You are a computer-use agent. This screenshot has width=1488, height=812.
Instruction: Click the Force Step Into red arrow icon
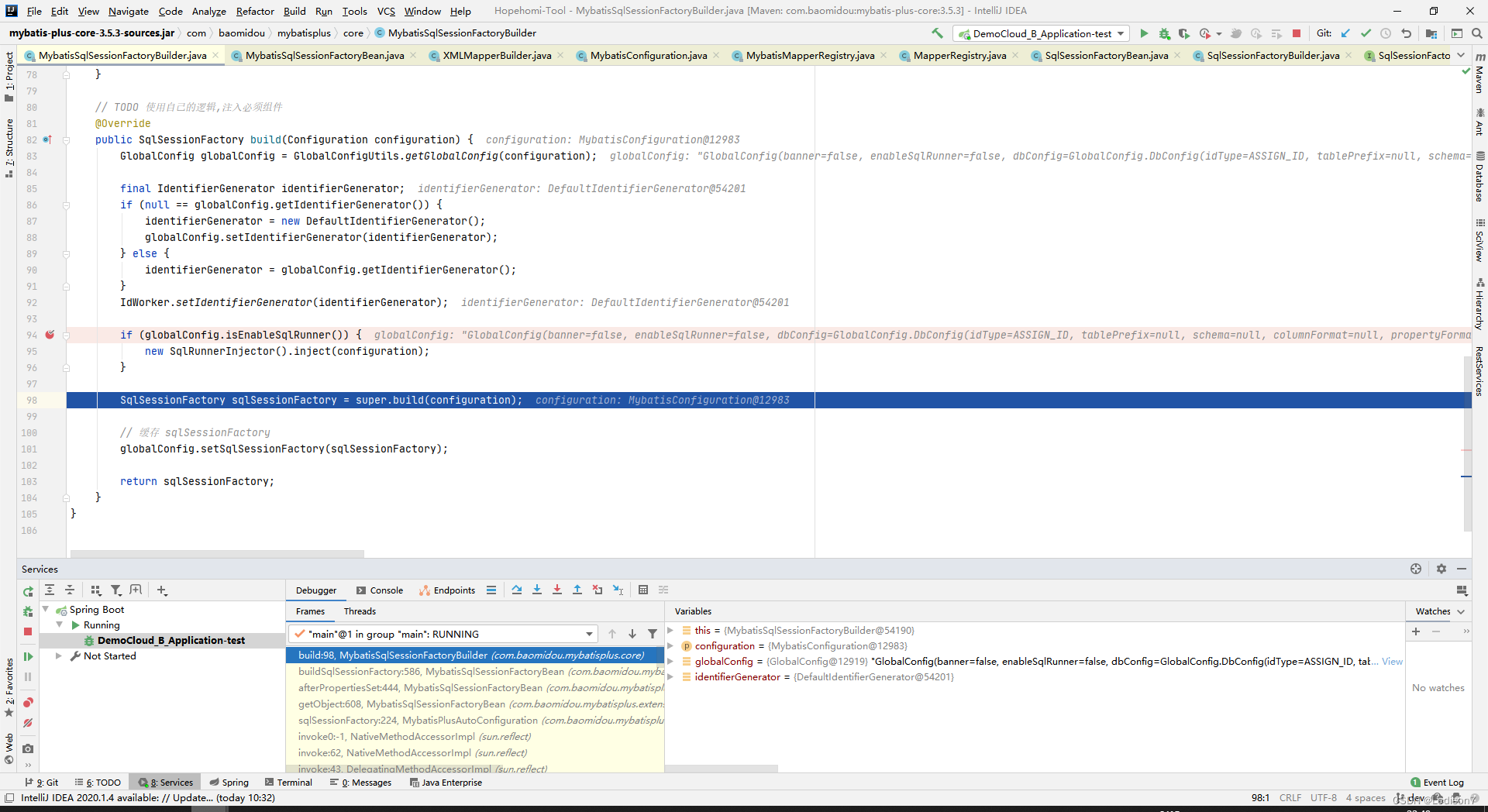tap(557, 590)
